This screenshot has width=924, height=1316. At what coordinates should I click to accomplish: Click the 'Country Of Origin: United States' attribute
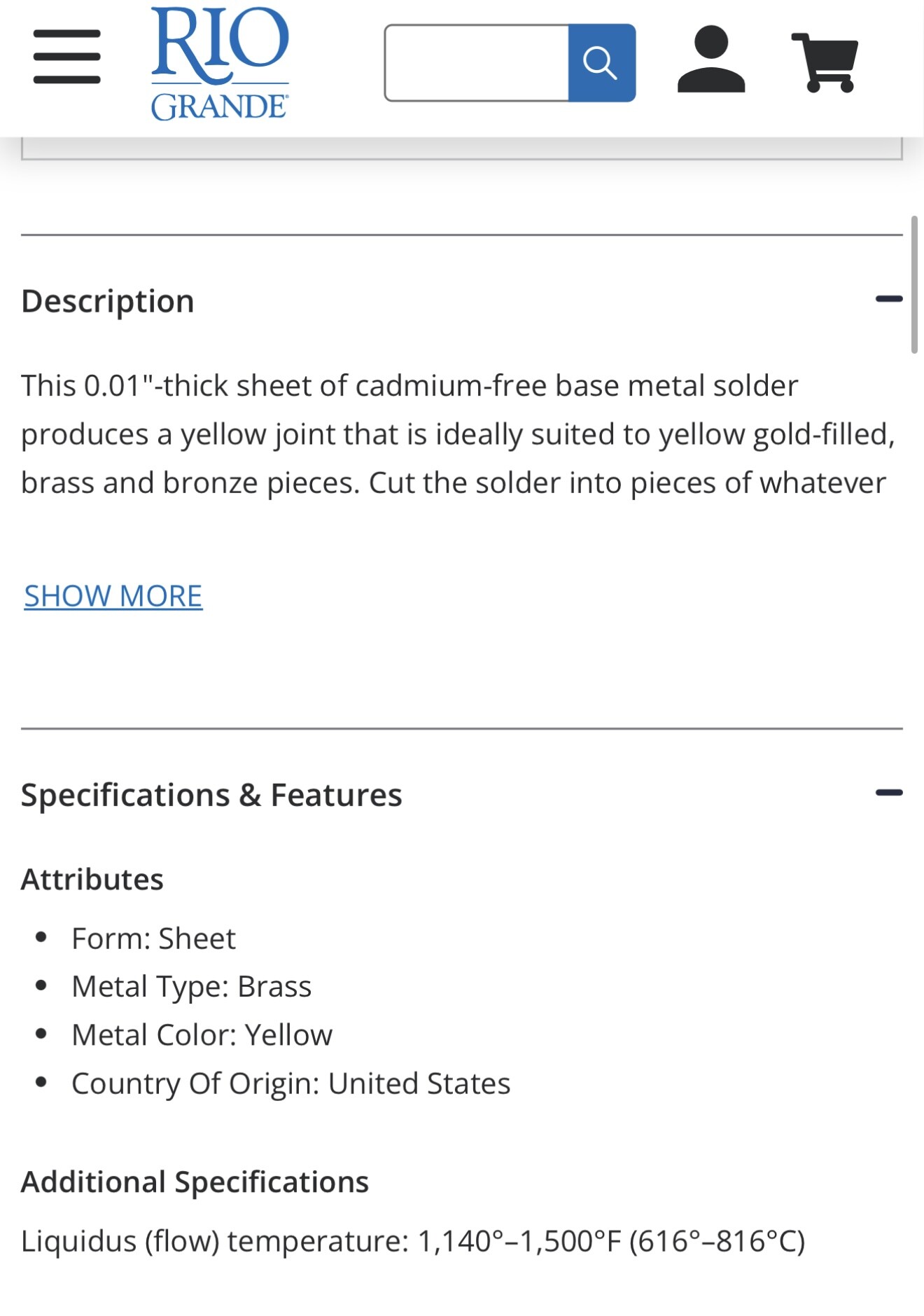point(290,1083)
